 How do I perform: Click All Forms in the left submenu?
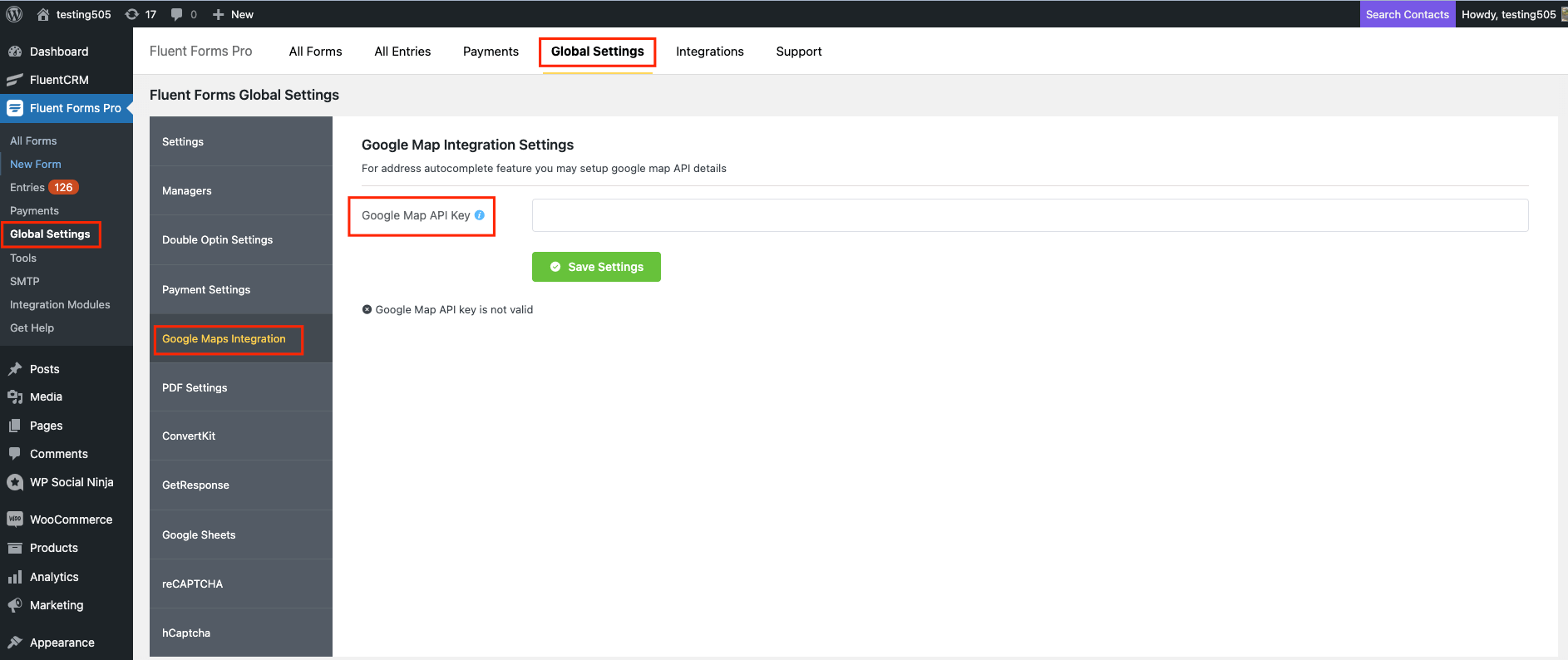pos(33,141)
